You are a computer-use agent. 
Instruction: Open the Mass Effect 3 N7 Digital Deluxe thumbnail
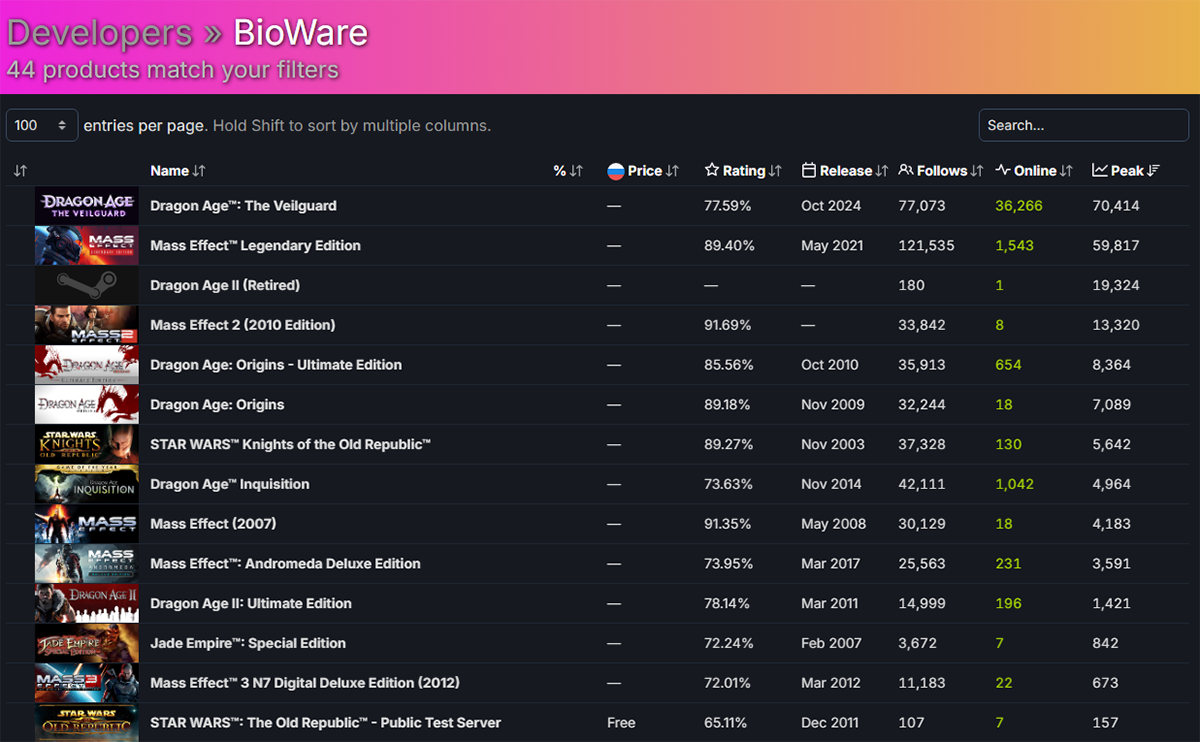(87, 683)
